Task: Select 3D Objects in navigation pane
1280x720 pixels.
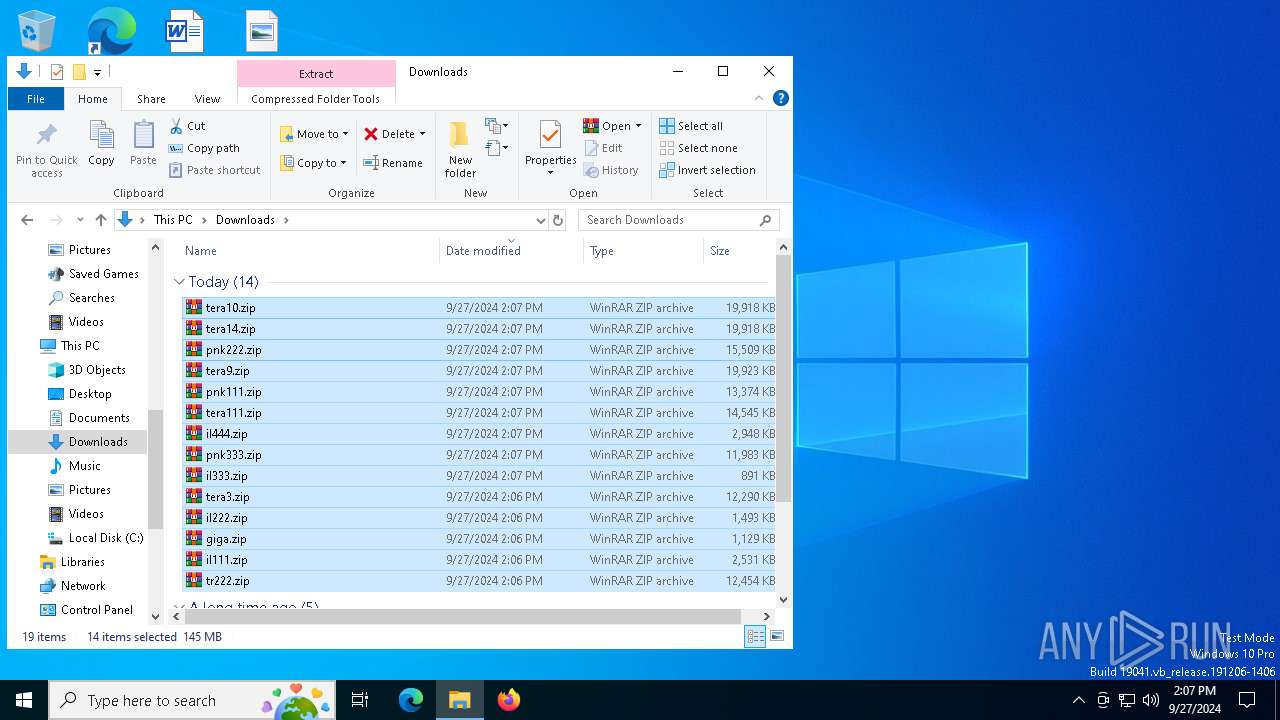Action: point(87,370)
